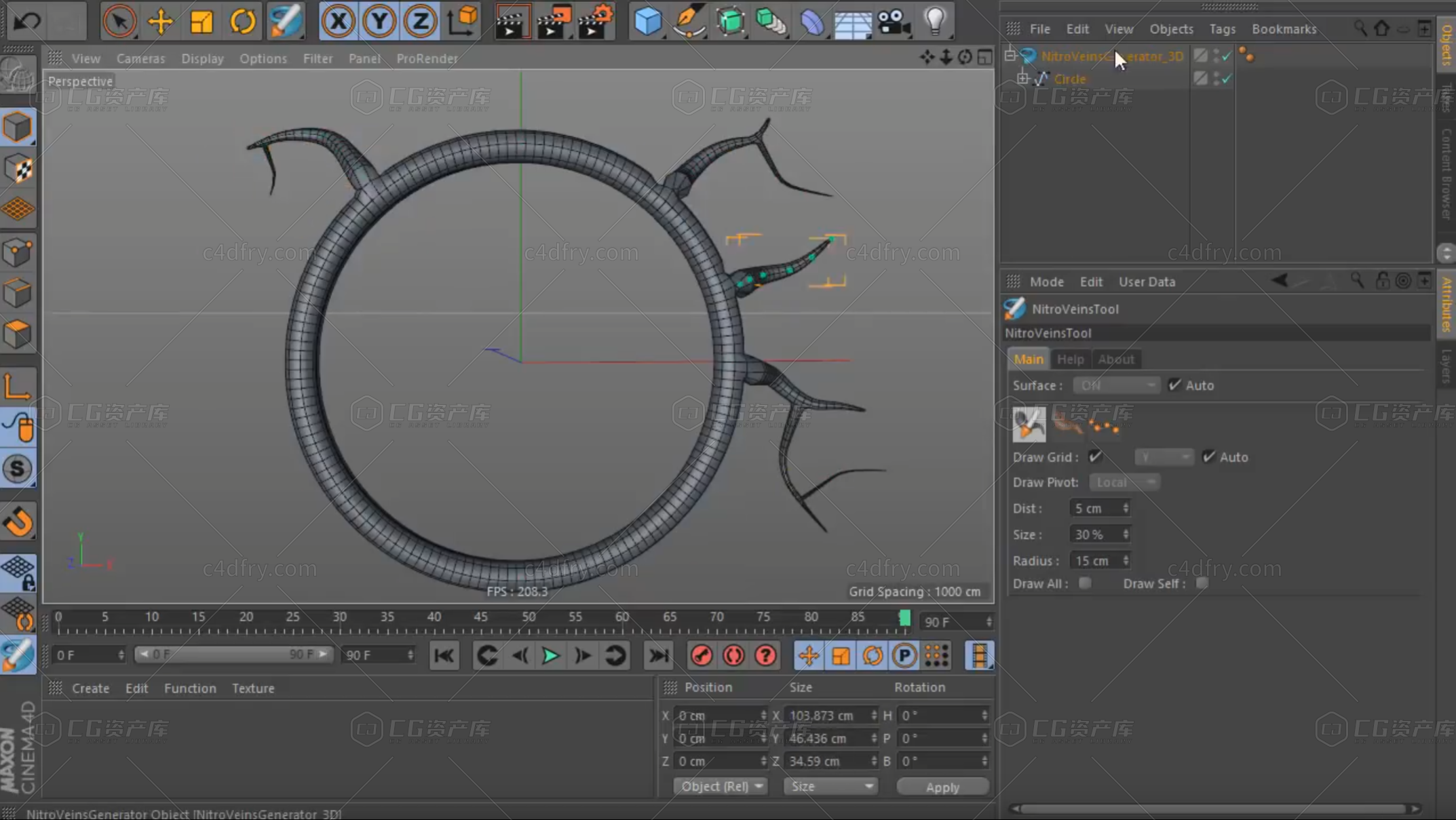Viewport: 1456px width, 820px height.
Task: Toggle Y axis lock
Action: pyautogui.click(x=379, y=21)
